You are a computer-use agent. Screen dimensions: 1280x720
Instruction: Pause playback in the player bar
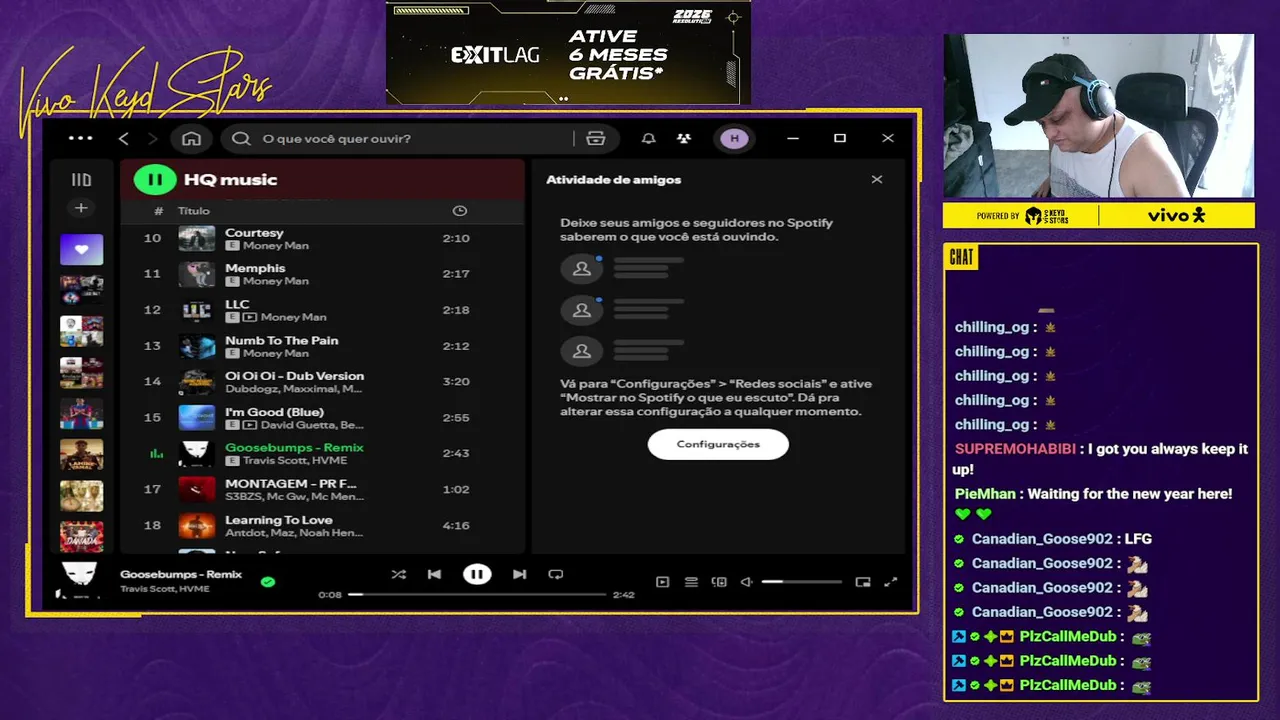(x=477, y=574)
